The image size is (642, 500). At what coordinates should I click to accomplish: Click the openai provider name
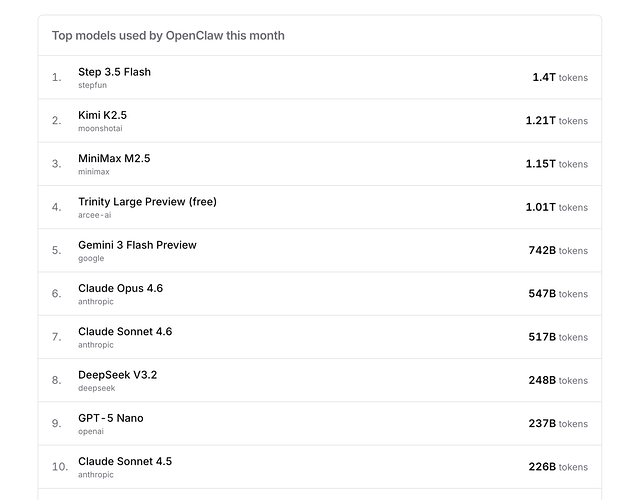[x=90, y=432]
